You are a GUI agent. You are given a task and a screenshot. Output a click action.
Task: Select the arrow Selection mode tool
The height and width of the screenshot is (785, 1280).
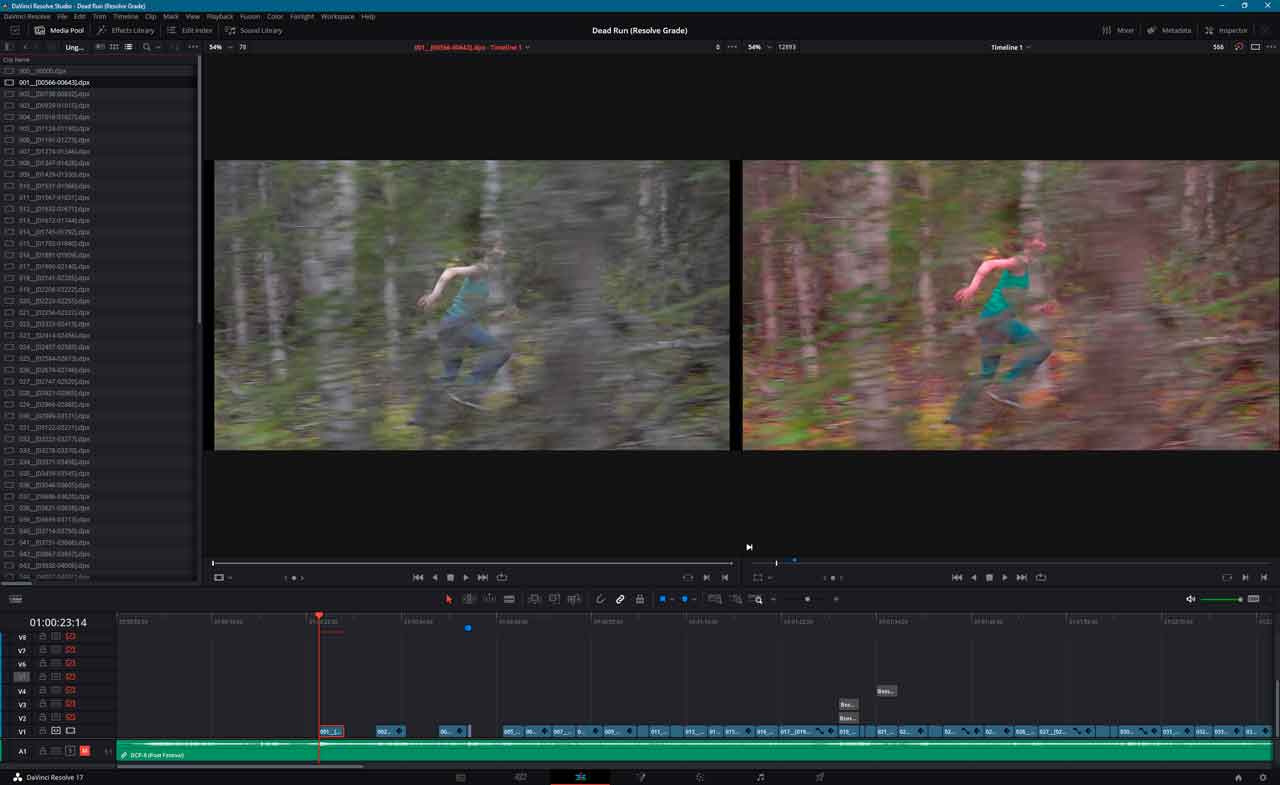[x=449, y=599]
